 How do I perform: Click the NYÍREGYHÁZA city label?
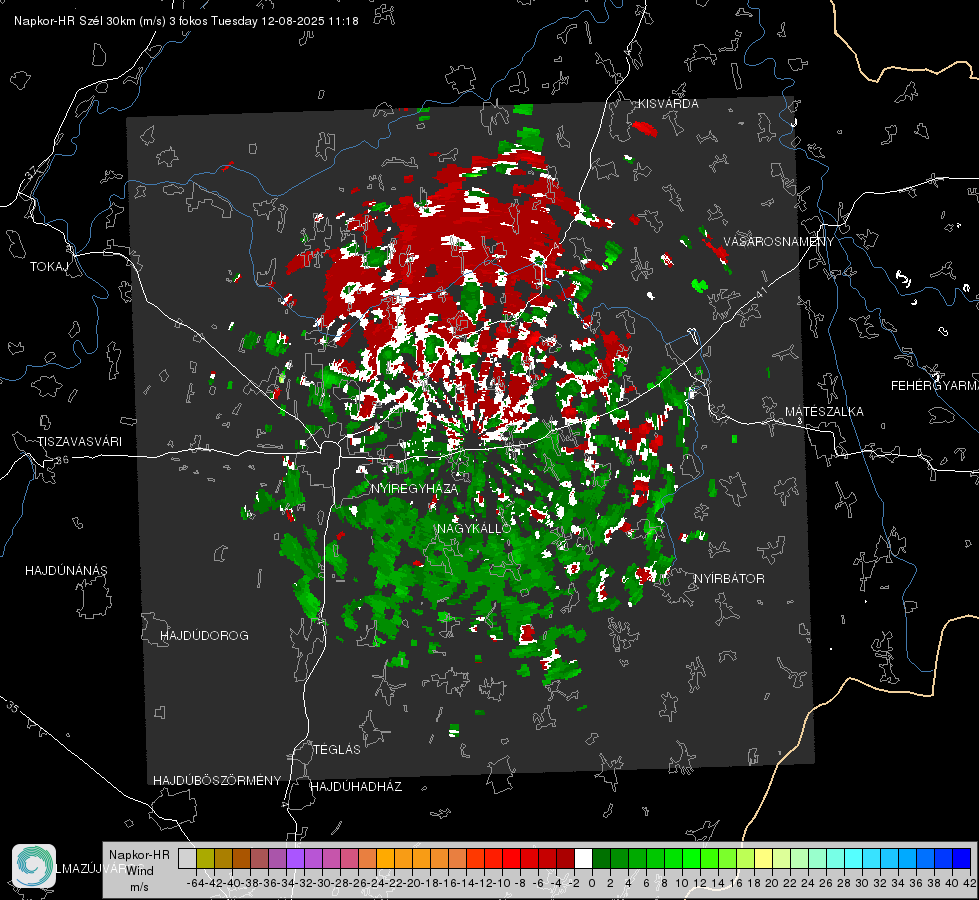[414, 488]
